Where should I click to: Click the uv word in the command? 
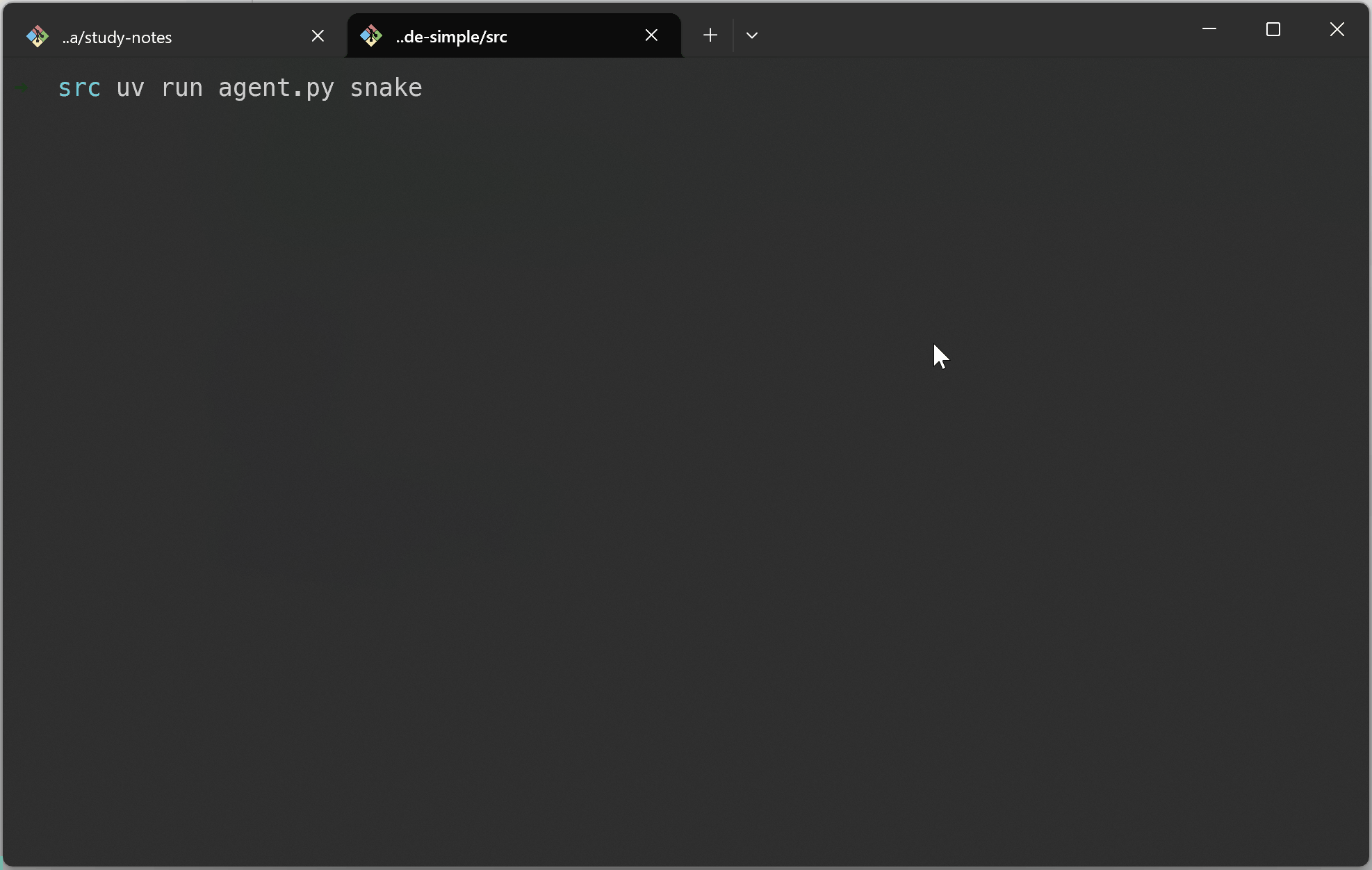[x=130, y=88]
